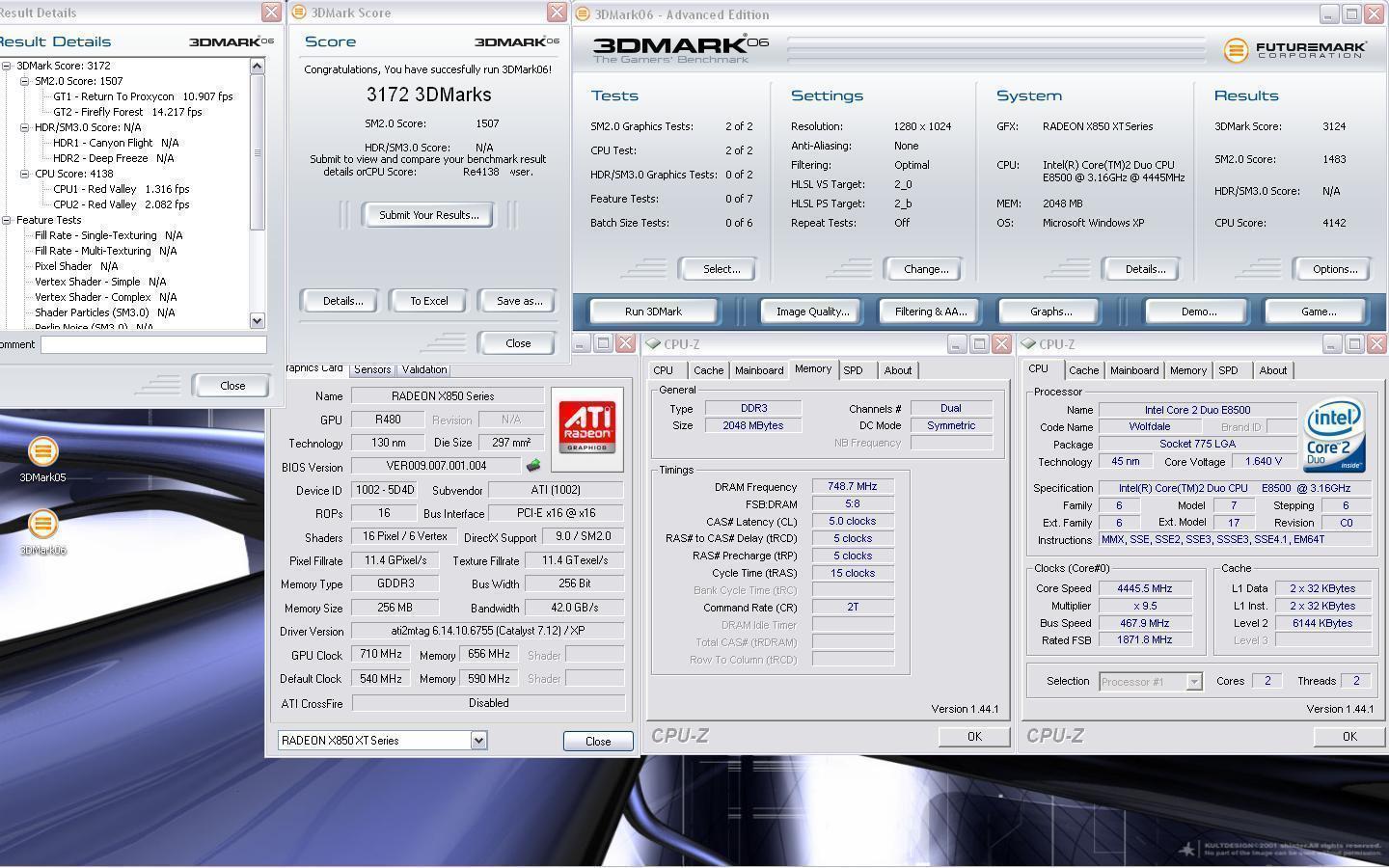Click the Submit Your Results button
This screenshot has height=868, width=1389.
428,215
